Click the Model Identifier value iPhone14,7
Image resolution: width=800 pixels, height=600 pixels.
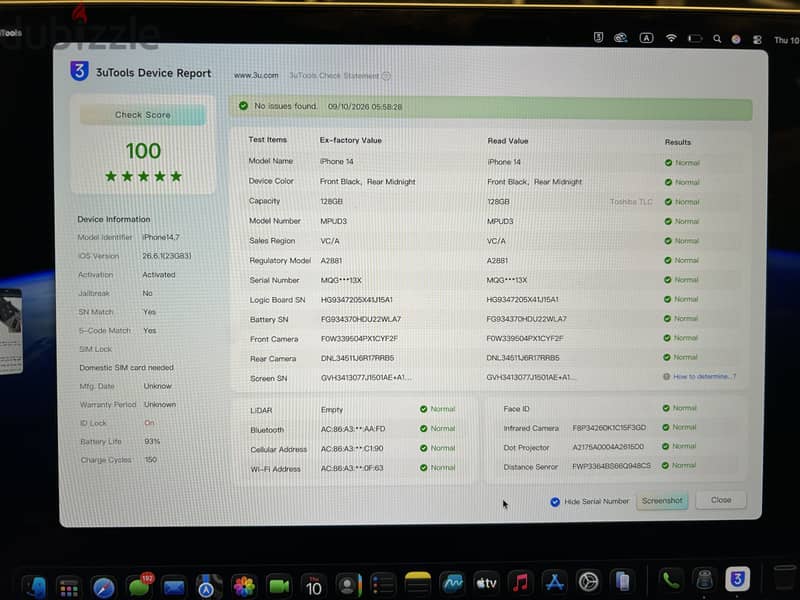pos(161,237)
